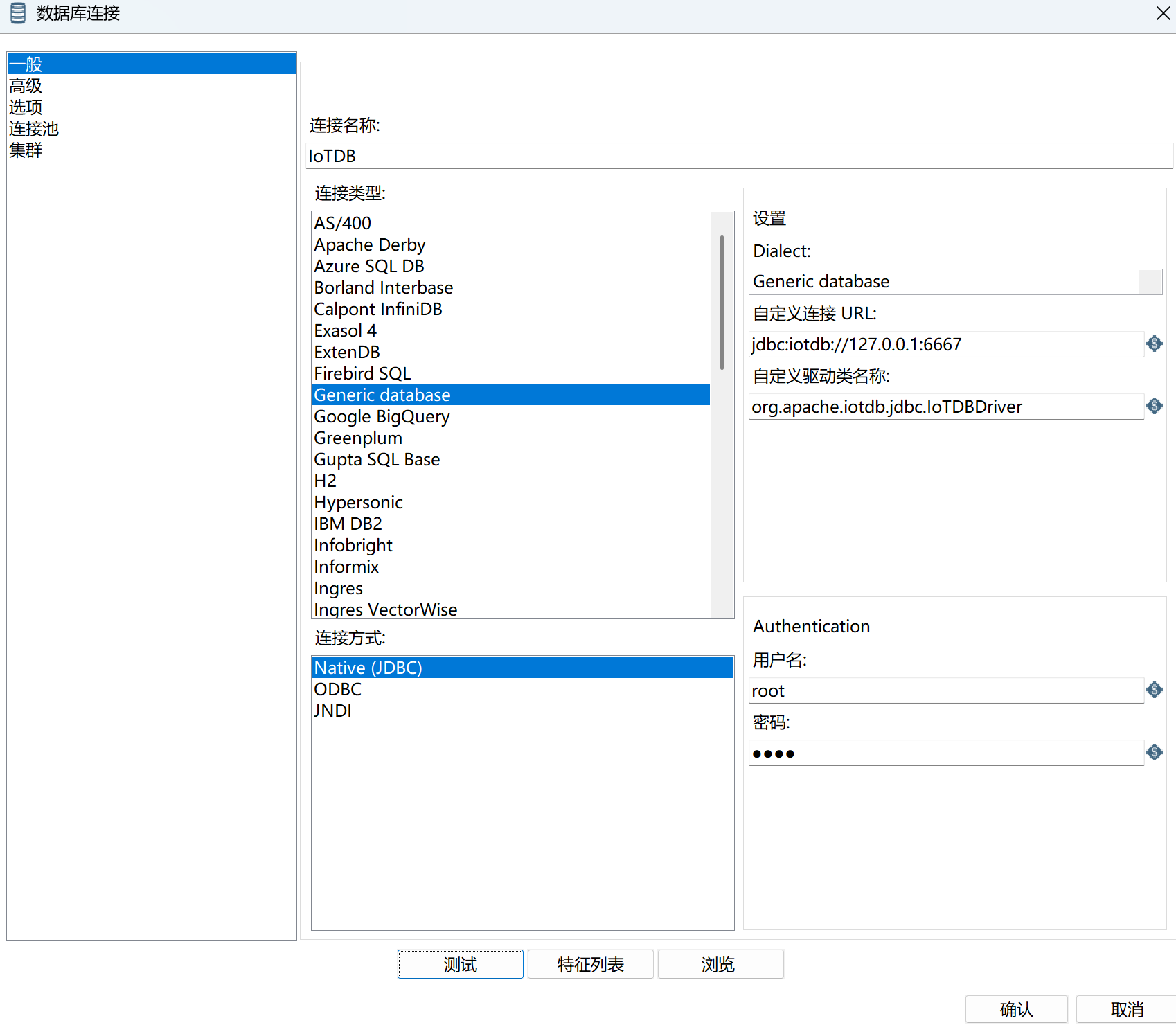
Task: Switch to the 高级 section
Action: click(x=152, y=86)
